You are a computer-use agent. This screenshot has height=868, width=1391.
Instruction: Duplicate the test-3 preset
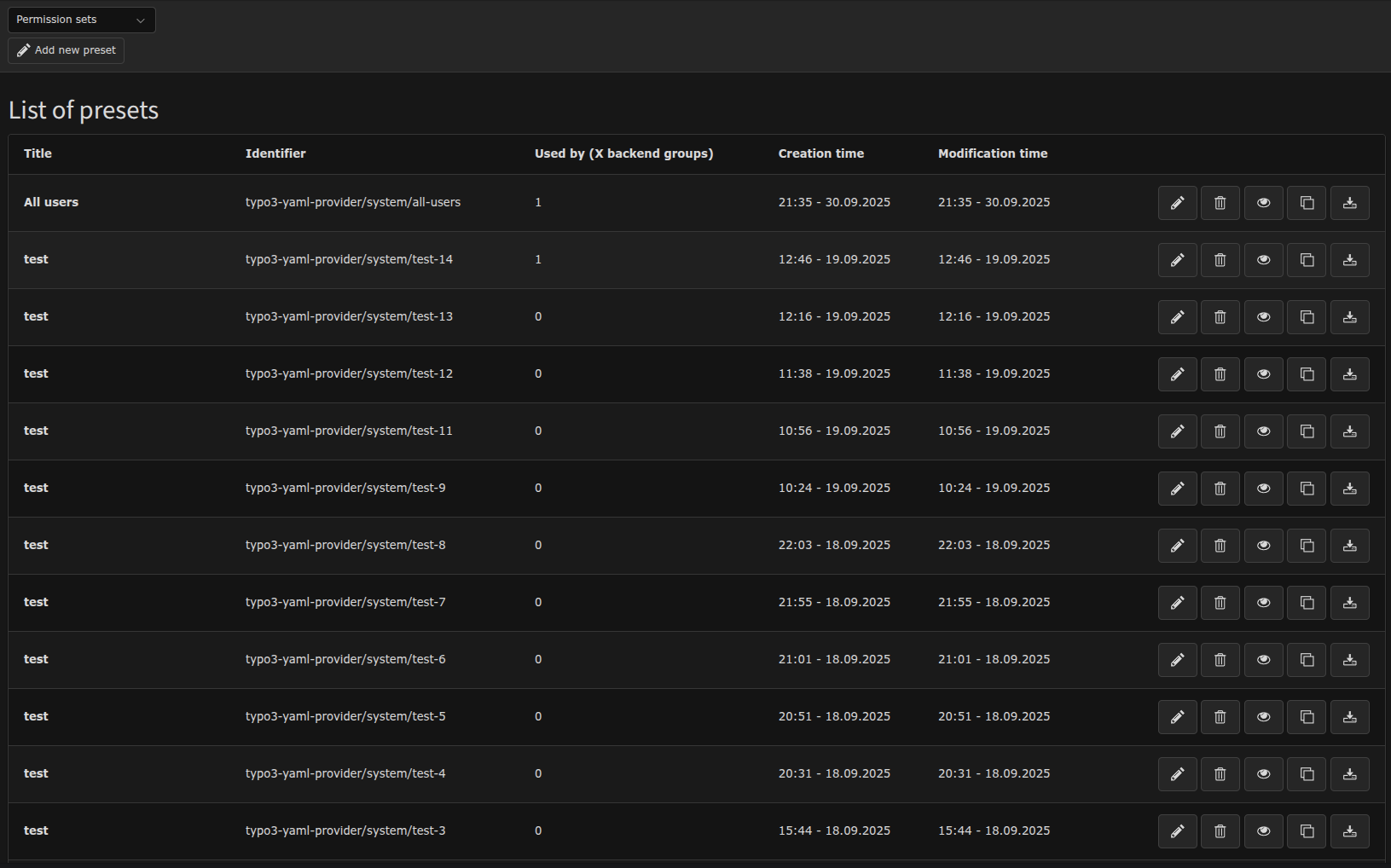[1307, 831]
